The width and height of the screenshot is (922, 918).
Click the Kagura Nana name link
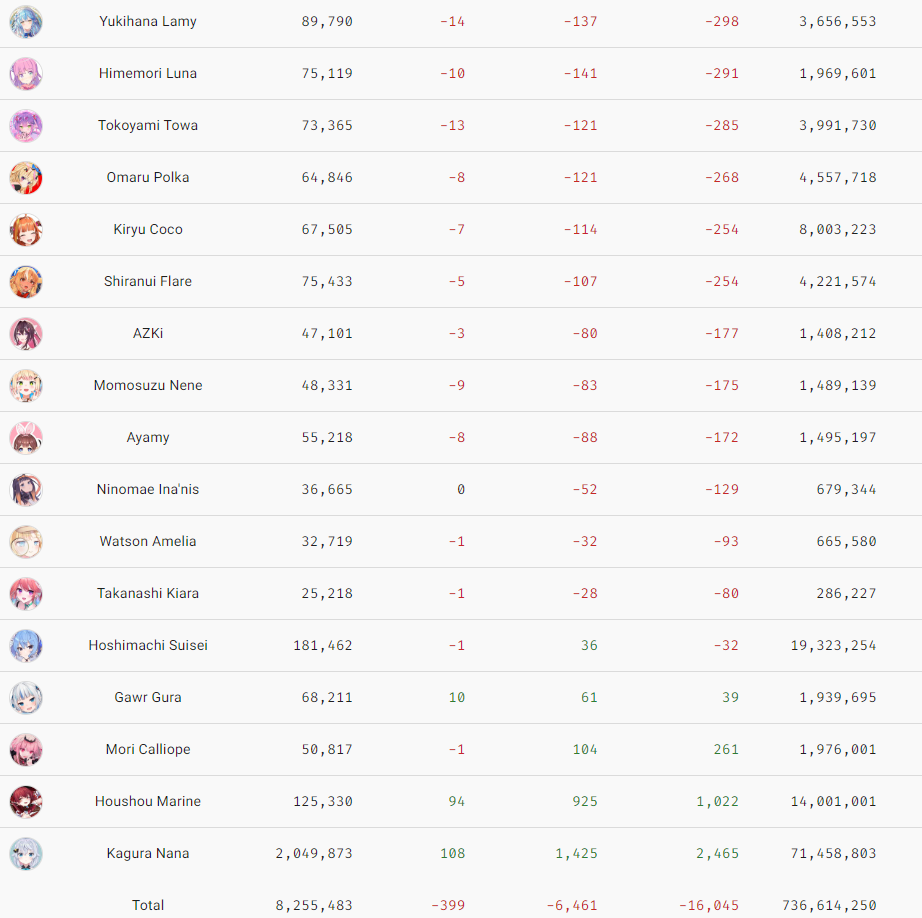[148, 854]
